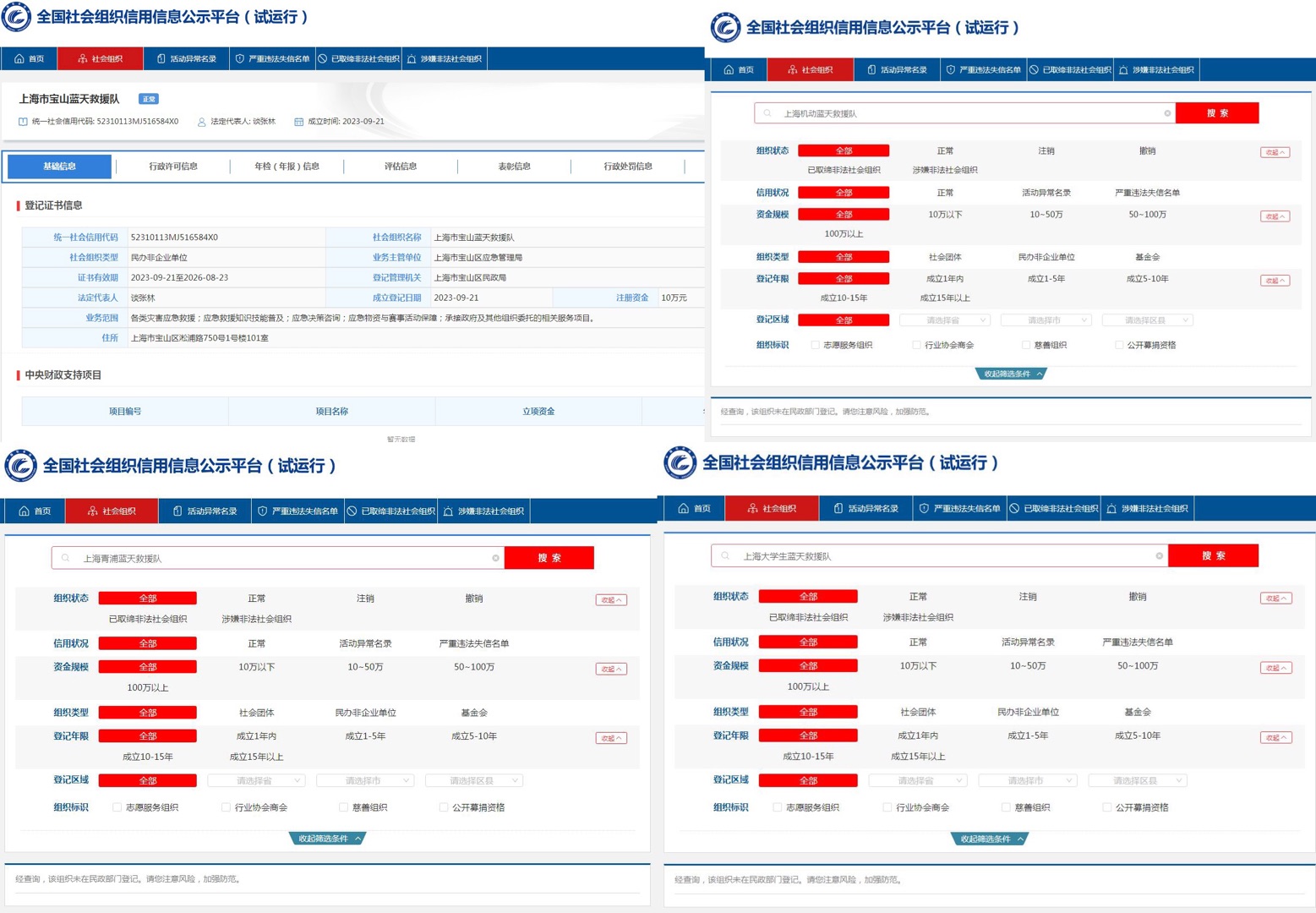Click person icon beside 法定代表人 谈张林

[201, 122]
